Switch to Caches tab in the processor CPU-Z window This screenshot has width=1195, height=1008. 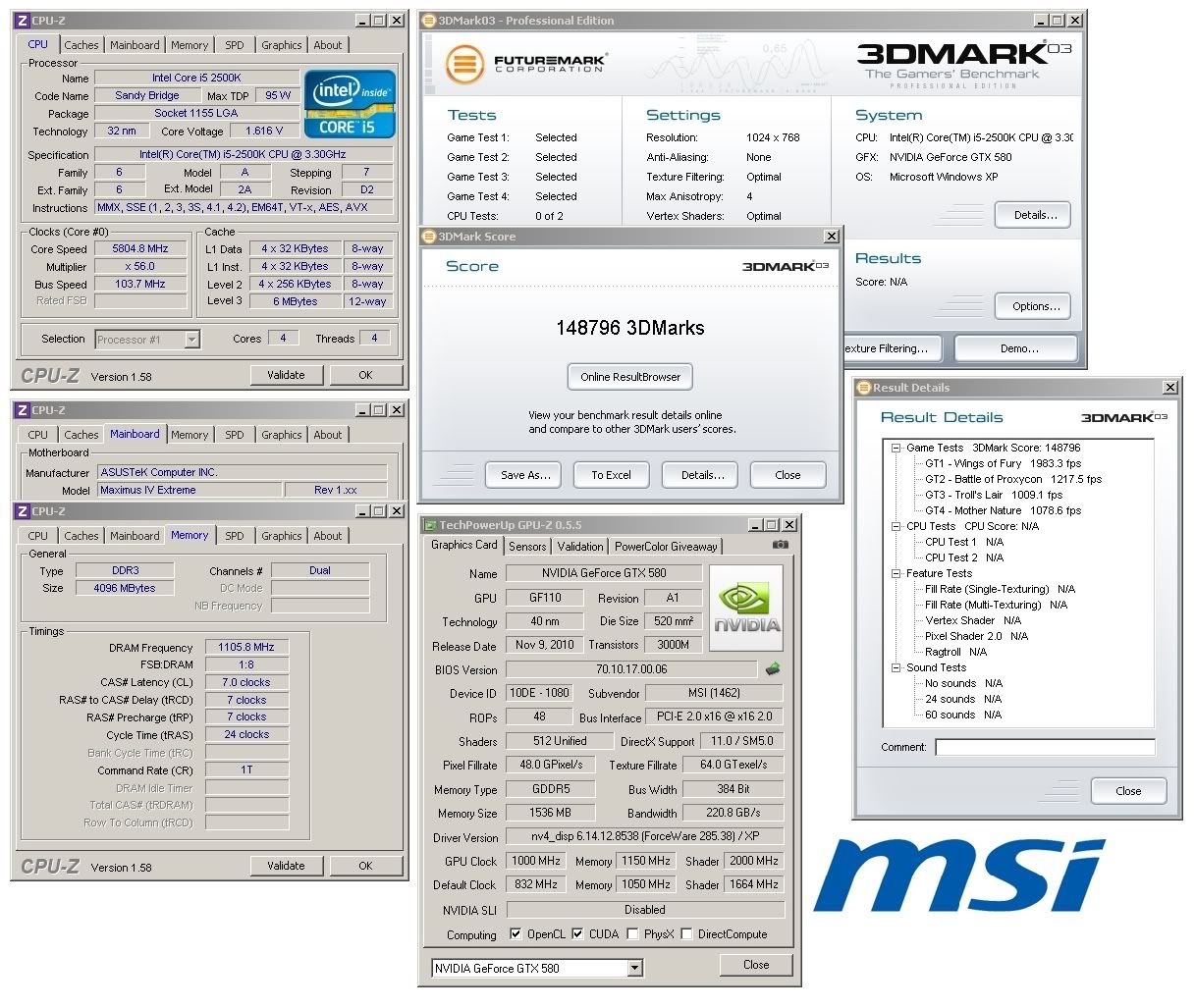pyautogui.click(x=81, y=45)
